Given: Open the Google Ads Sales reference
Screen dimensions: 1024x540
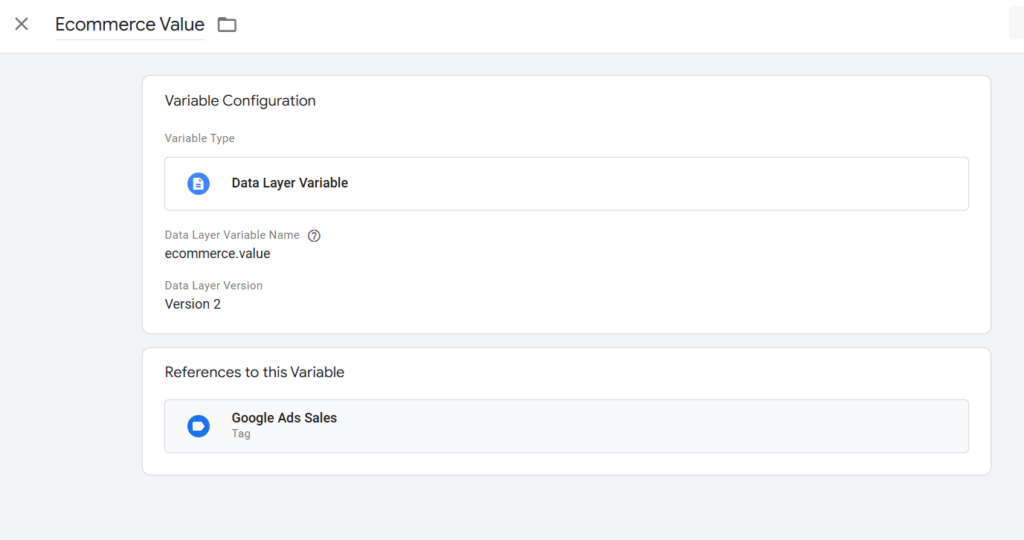Looking at the screenshot, I should pos(566,426).
